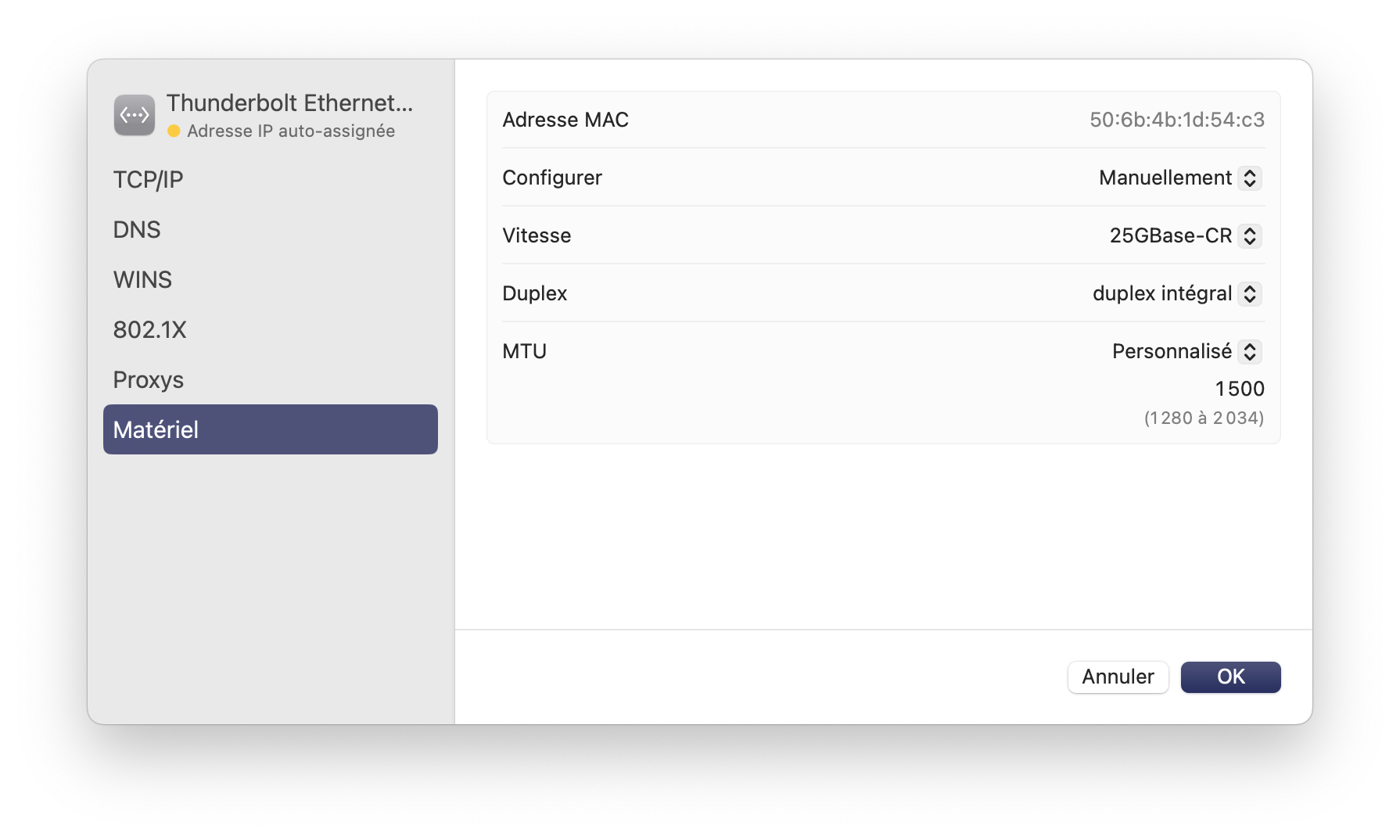Click the MAC address value

click(x=1177, y=120)
